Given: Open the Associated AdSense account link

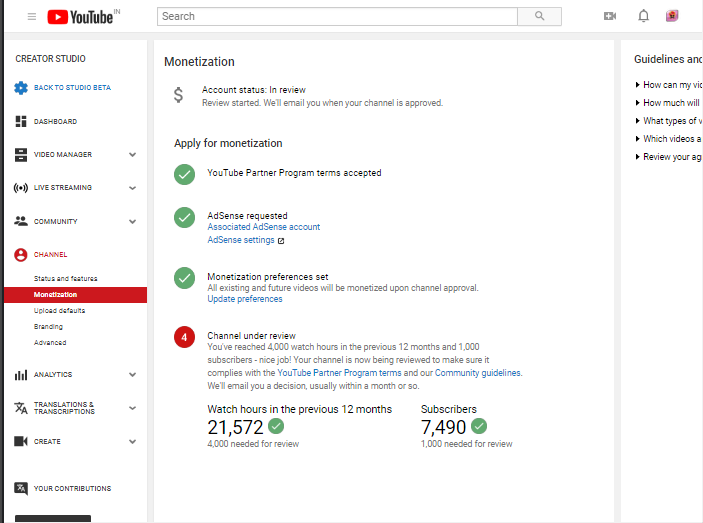Looking at the screenshot, I should [264, 227].
